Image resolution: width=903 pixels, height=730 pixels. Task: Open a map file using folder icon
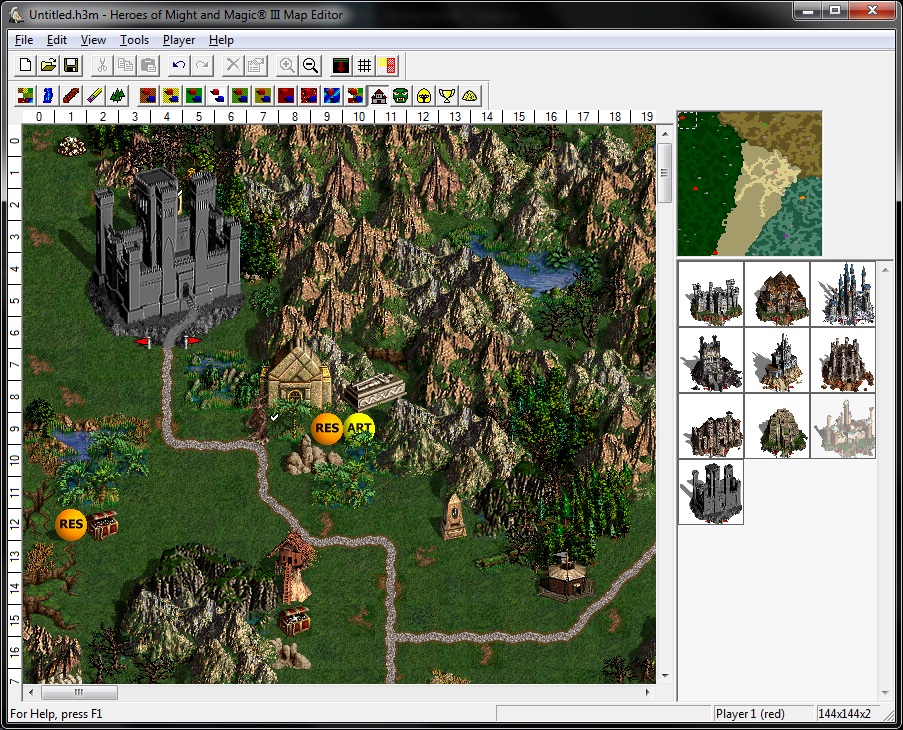tap(48, 65)
